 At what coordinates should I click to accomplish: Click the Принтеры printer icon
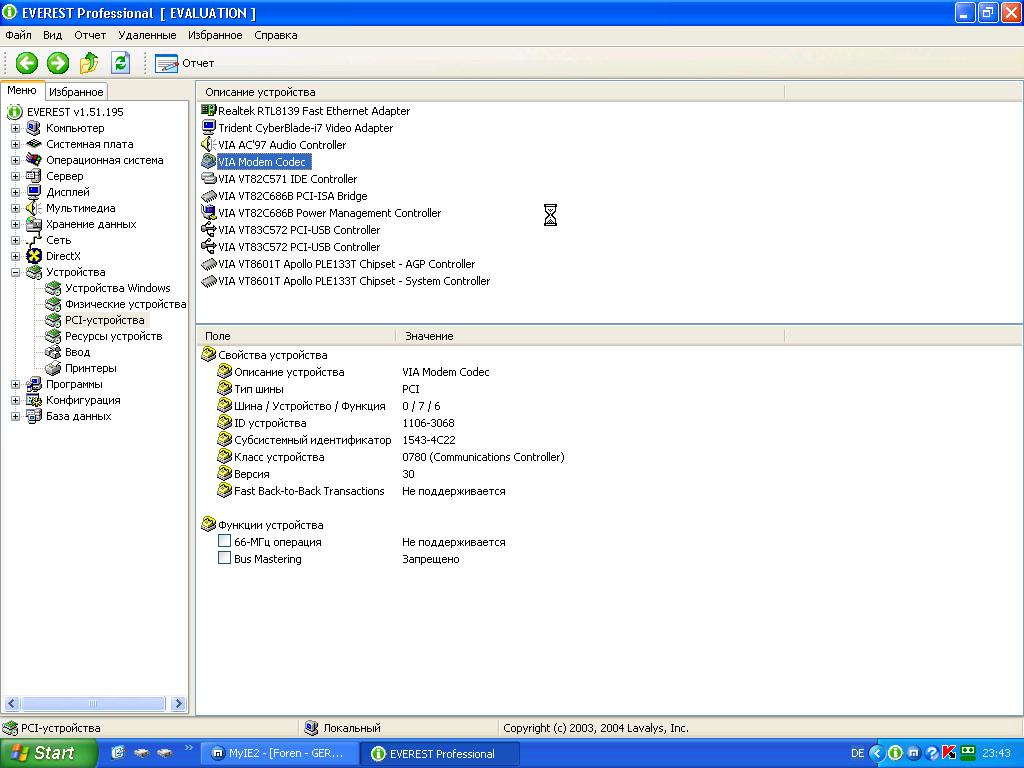[53, 368]
